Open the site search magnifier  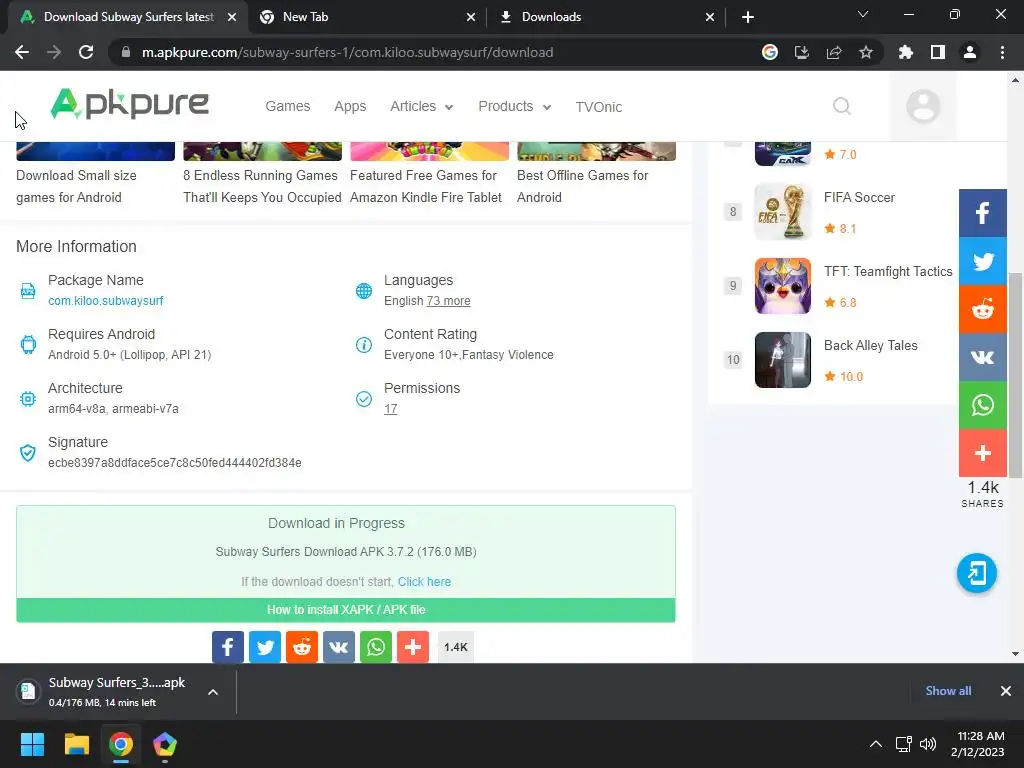(x=842, y=106)
